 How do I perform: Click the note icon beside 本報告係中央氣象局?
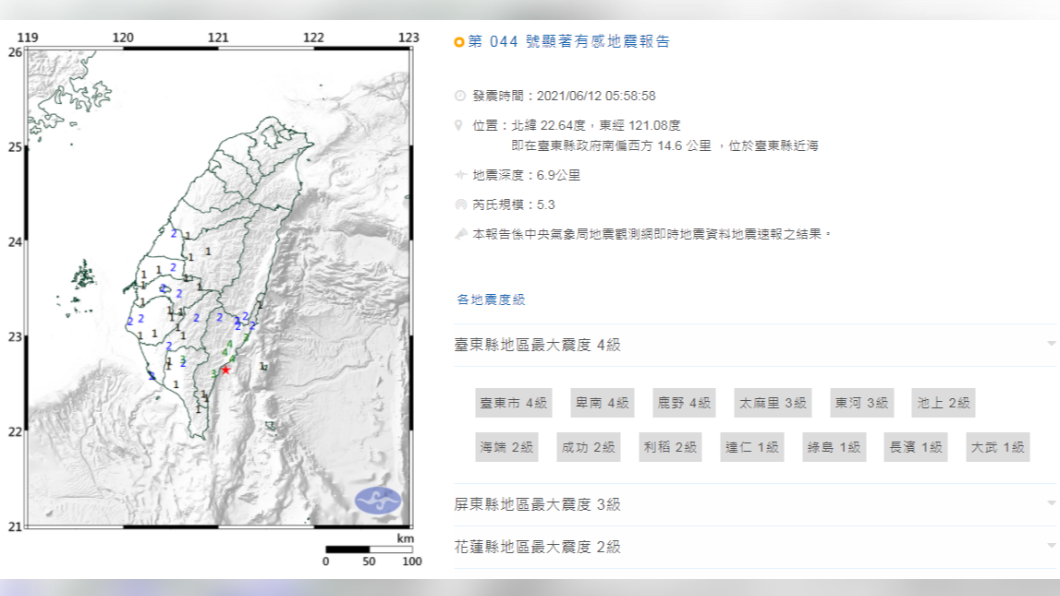point(460,234)
